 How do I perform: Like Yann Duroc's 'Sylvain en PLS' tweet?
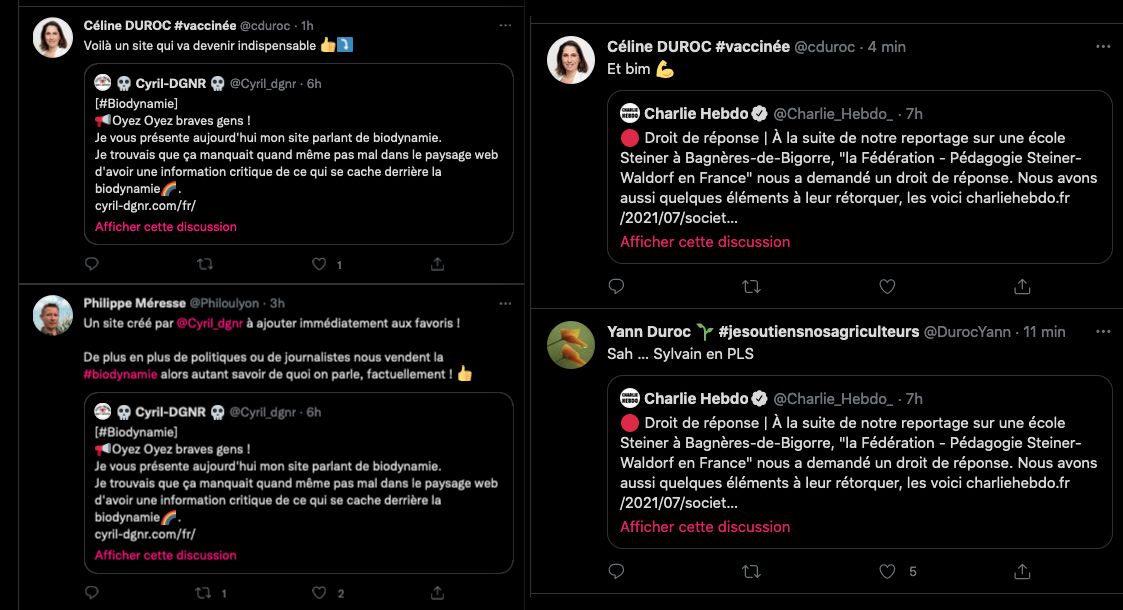coord(886,571)
